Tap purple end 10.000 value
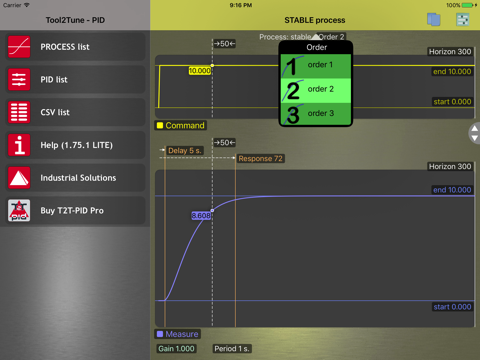480x360 pixels. click(x=452, y=190)
